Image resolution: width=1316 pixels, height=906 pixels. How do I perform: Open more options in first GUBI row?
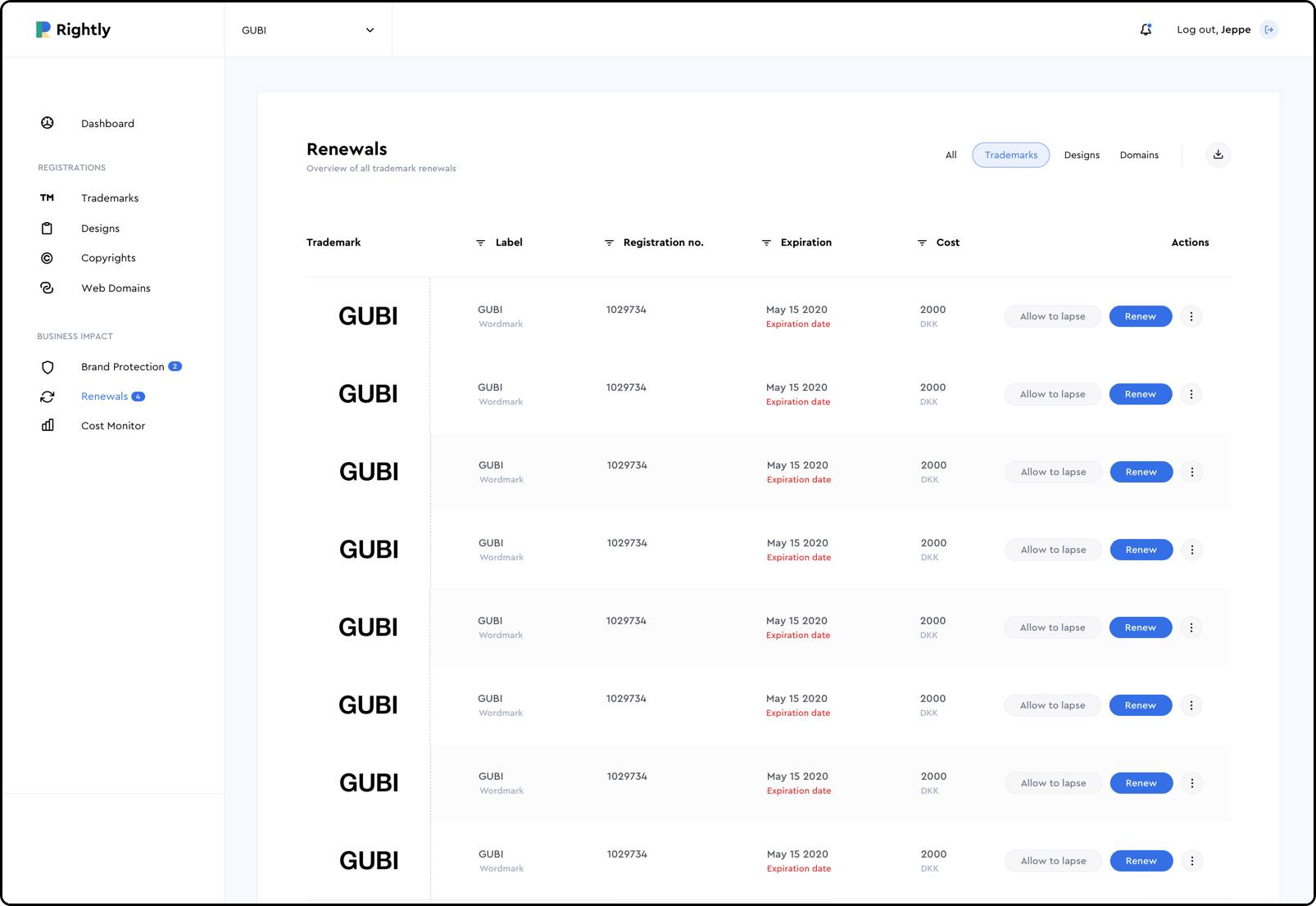(x=1191, y=316)
